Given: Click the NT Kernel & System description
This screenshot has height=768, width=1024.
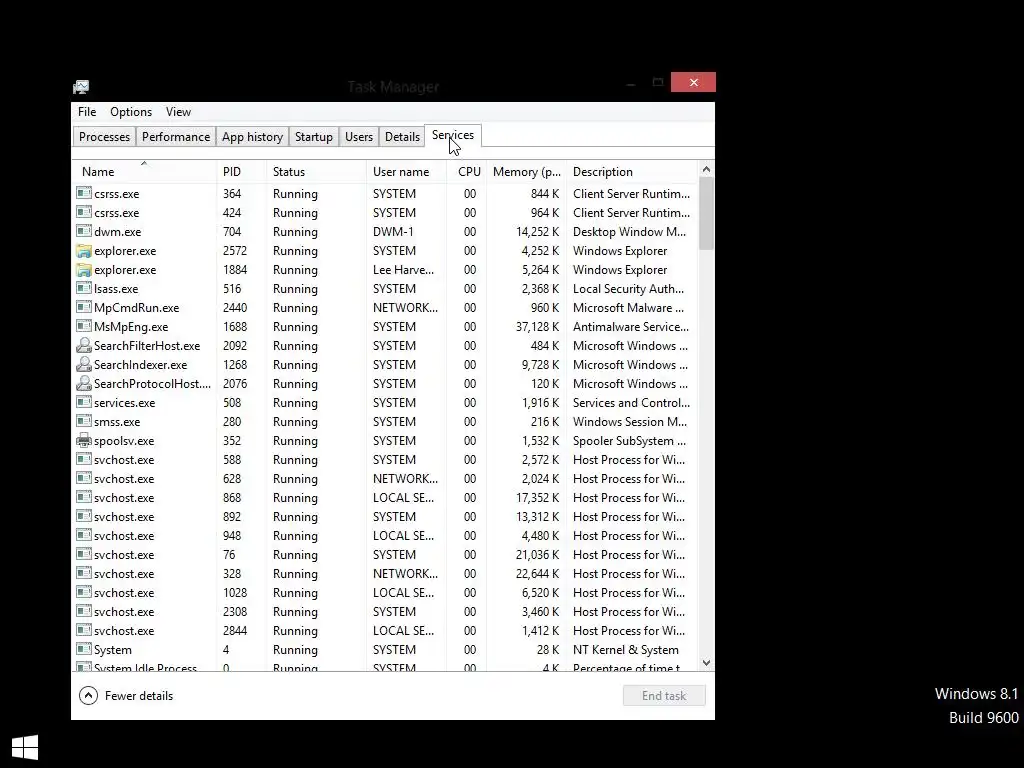Looking at the screenshot, I should tap(625, 650).
